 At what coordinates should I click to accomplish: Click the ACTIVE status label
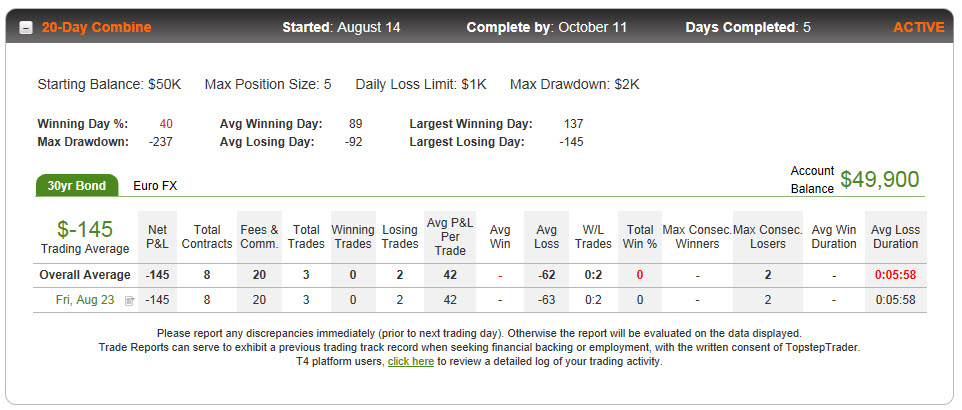(918, 28)
